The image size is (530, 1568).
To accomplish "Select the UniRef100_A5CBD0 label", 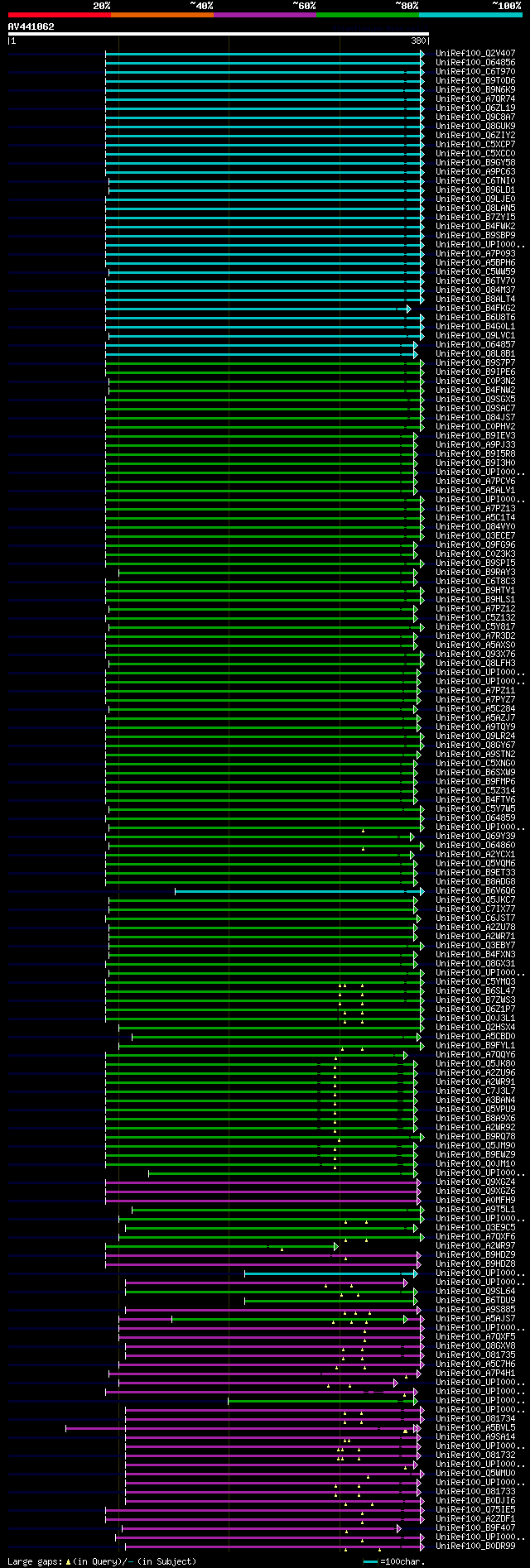I will tap(475, 1037).
